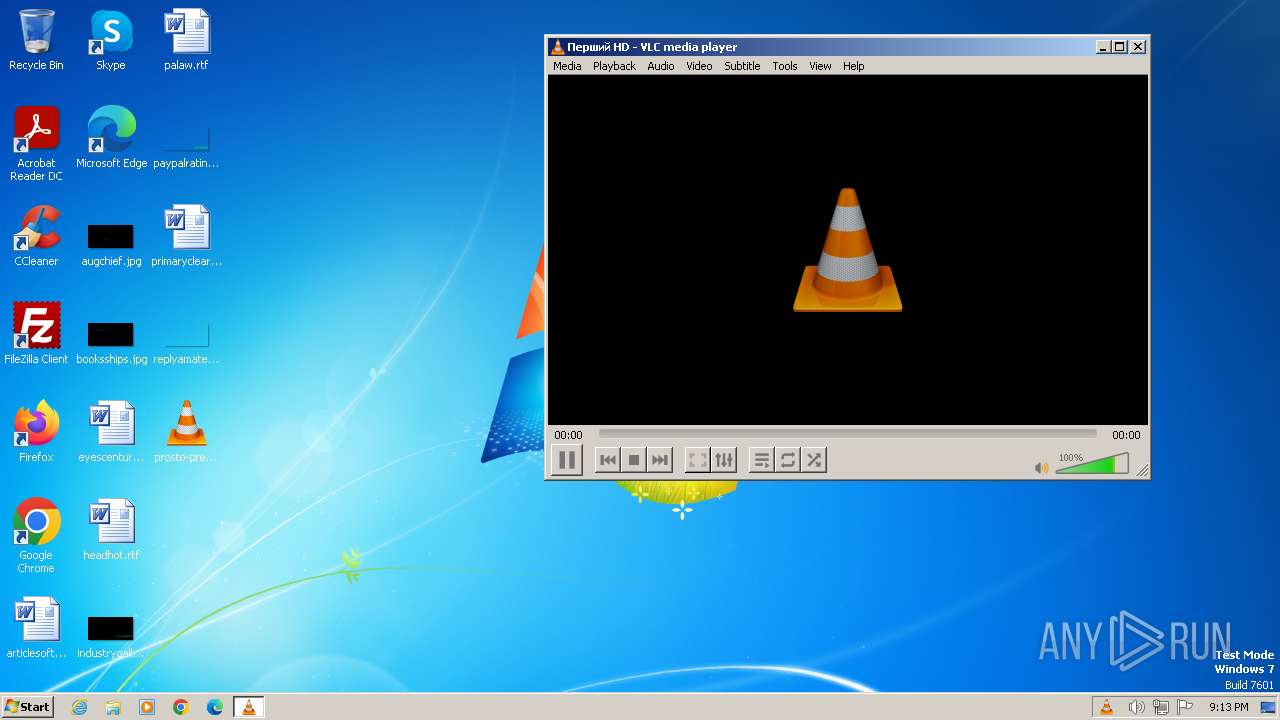Image resolution: width=1280 pixels, height=720 pixels.
Task: Select the prosto-pre VLC media file
Action: tap(186, 432)
